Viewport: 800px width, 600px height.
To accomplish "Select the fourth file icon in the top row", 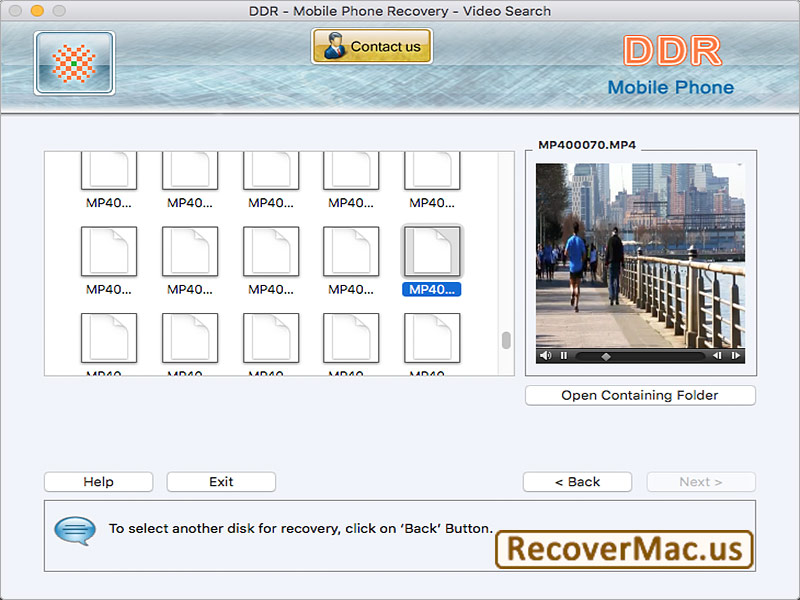I will [x=351, y=170].
